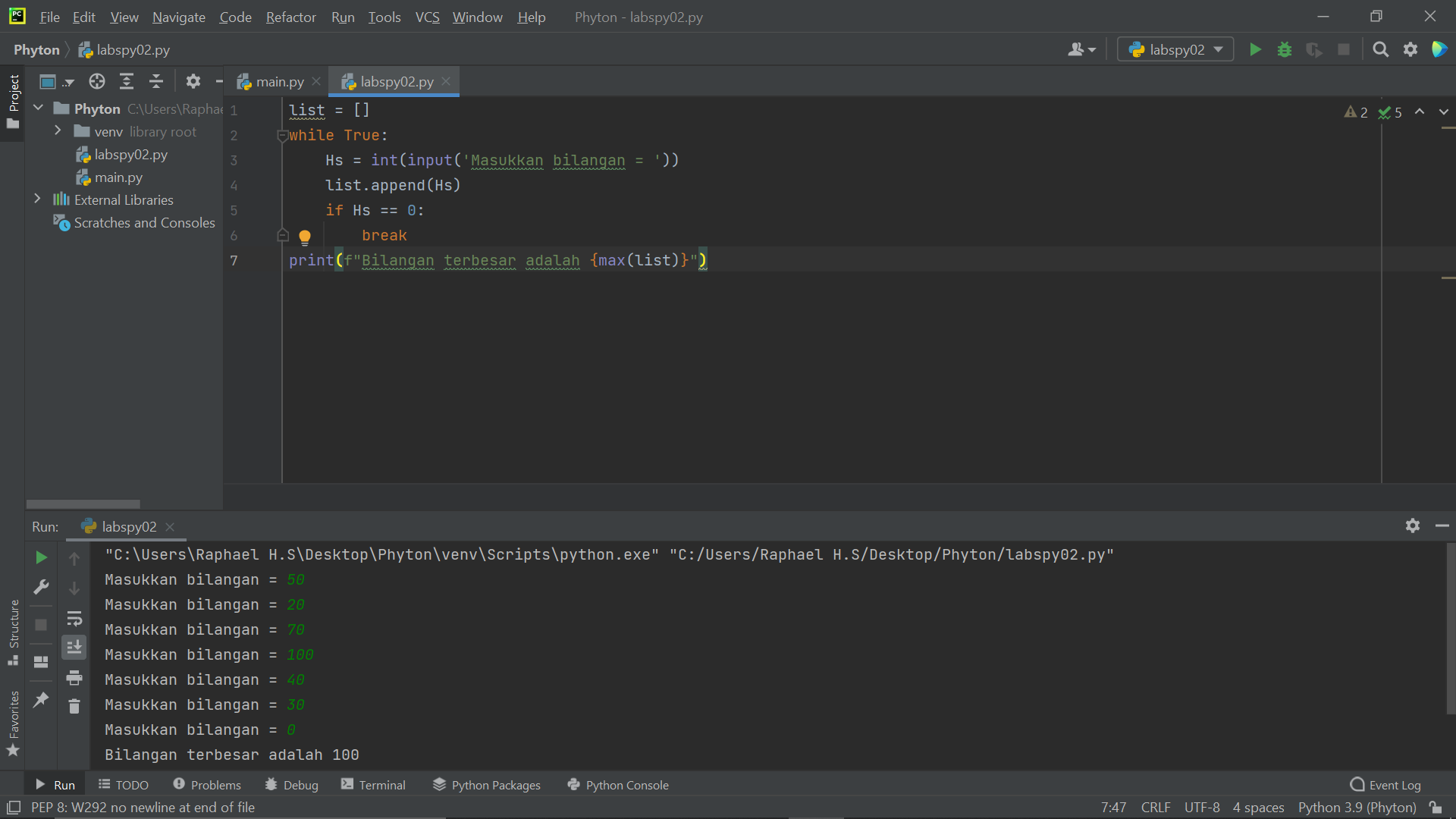1456x819 pixels.
Task: Open Run panel settings gear
Action: coord(1413,526)
